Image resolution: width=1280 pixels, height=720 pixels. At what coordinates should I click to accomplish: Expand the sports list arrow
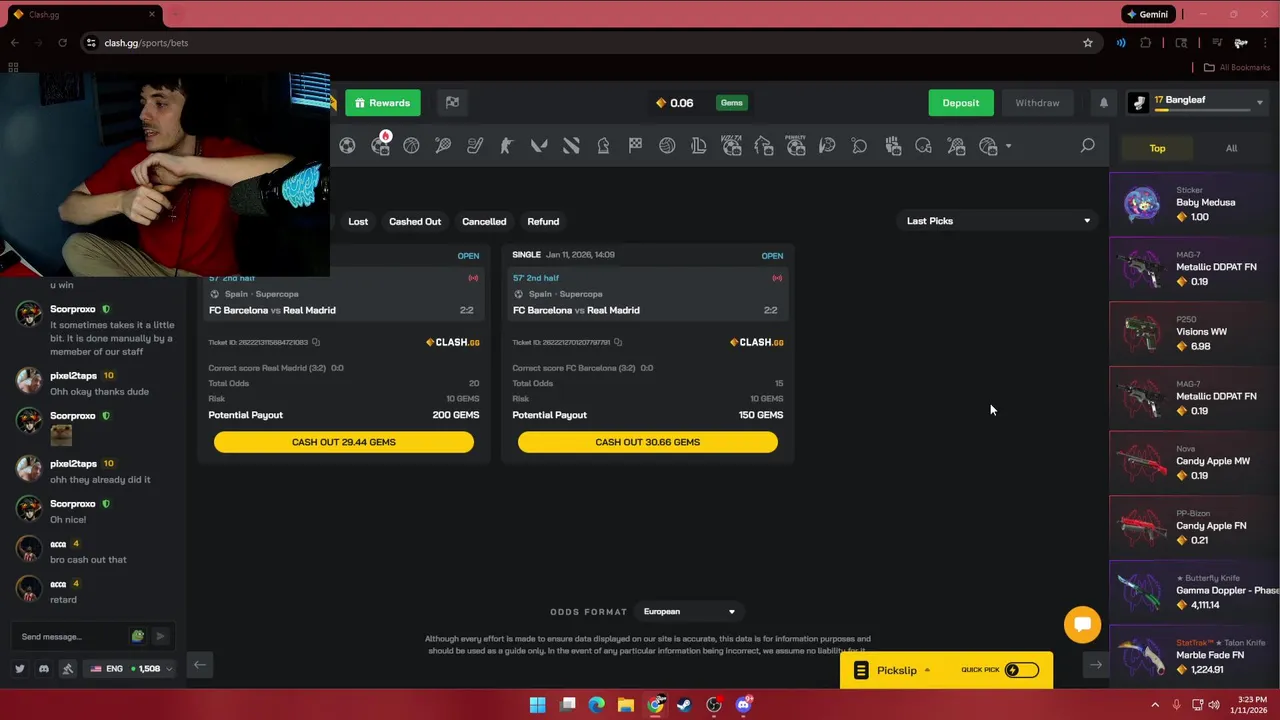coord(1008,147)
